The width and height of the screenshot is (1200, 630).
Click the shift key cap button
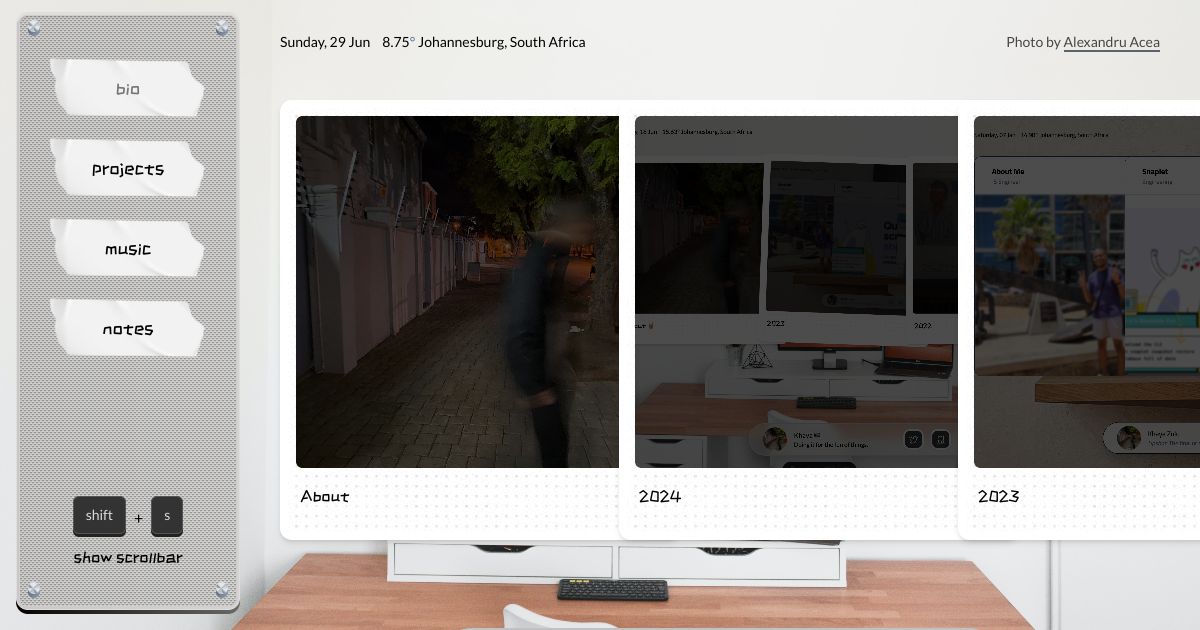tap(99, 516)
